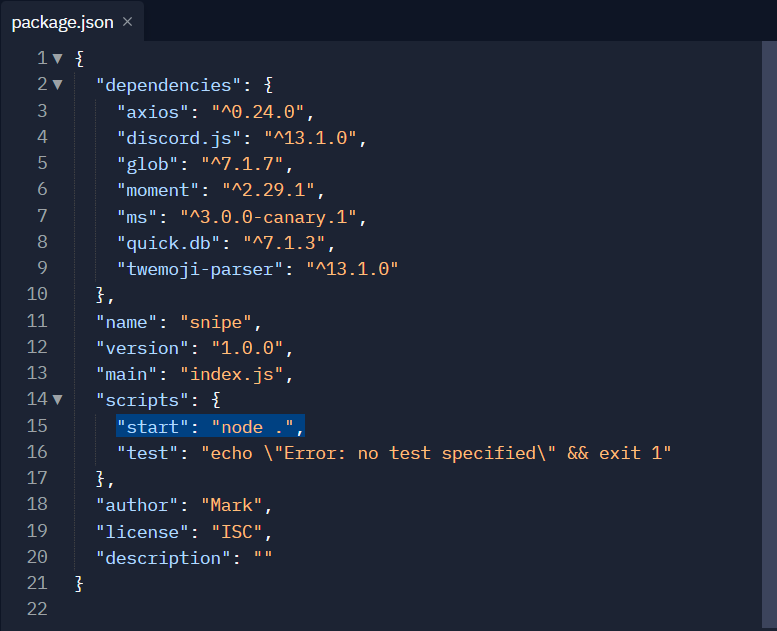Click the "version" key on line 12

142,348
